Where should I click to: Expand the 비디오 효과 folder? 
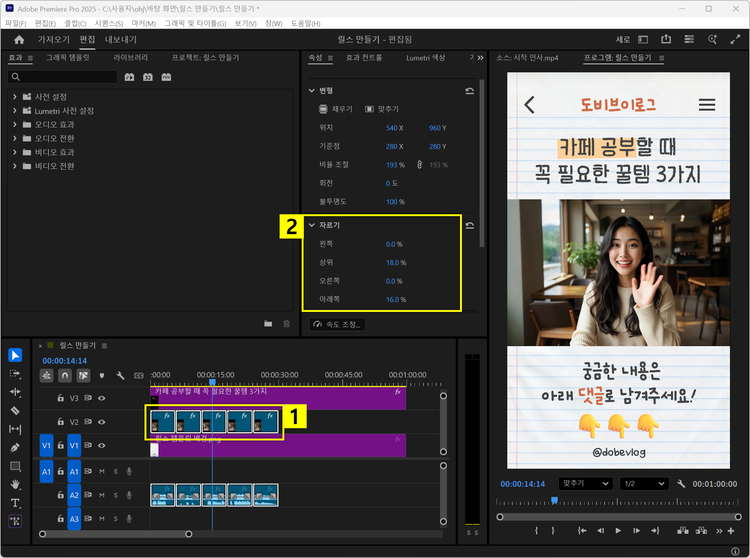click(x=14, y=152)
